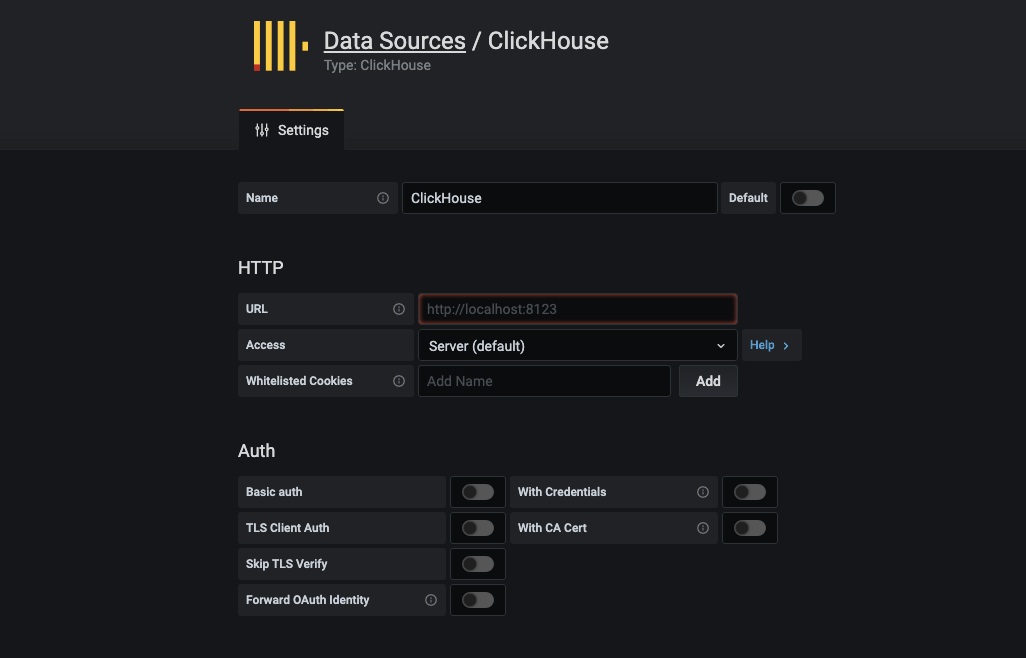
Task: Click the sliders icon on the Settings tab
Action: click(261, 130)
